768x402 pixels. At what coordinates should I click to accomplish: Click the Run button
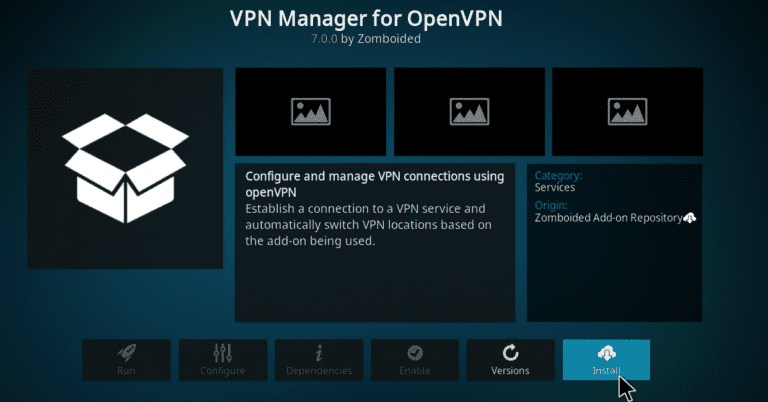click(126, 360)
